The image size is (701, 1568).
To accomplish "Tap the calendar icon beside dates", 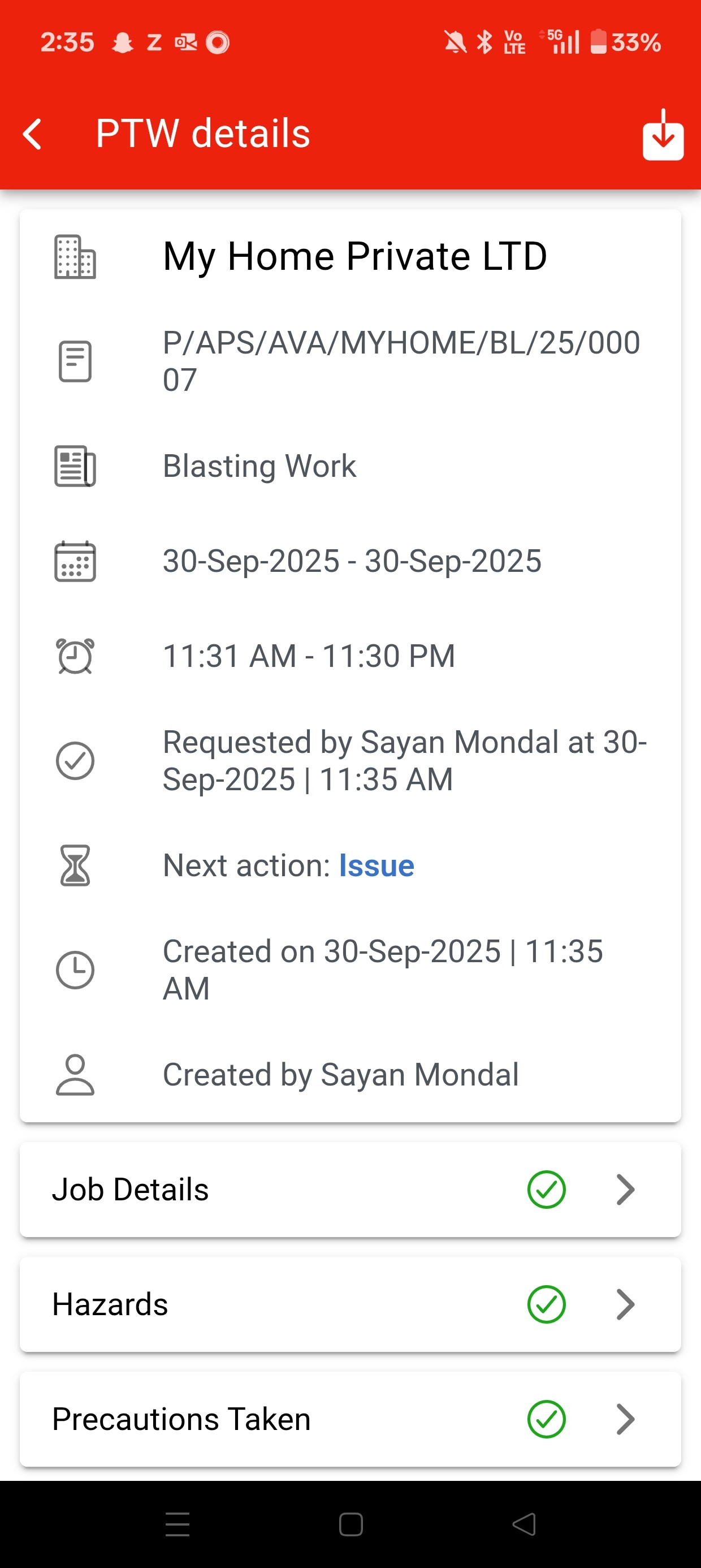I will pos(75,561).
